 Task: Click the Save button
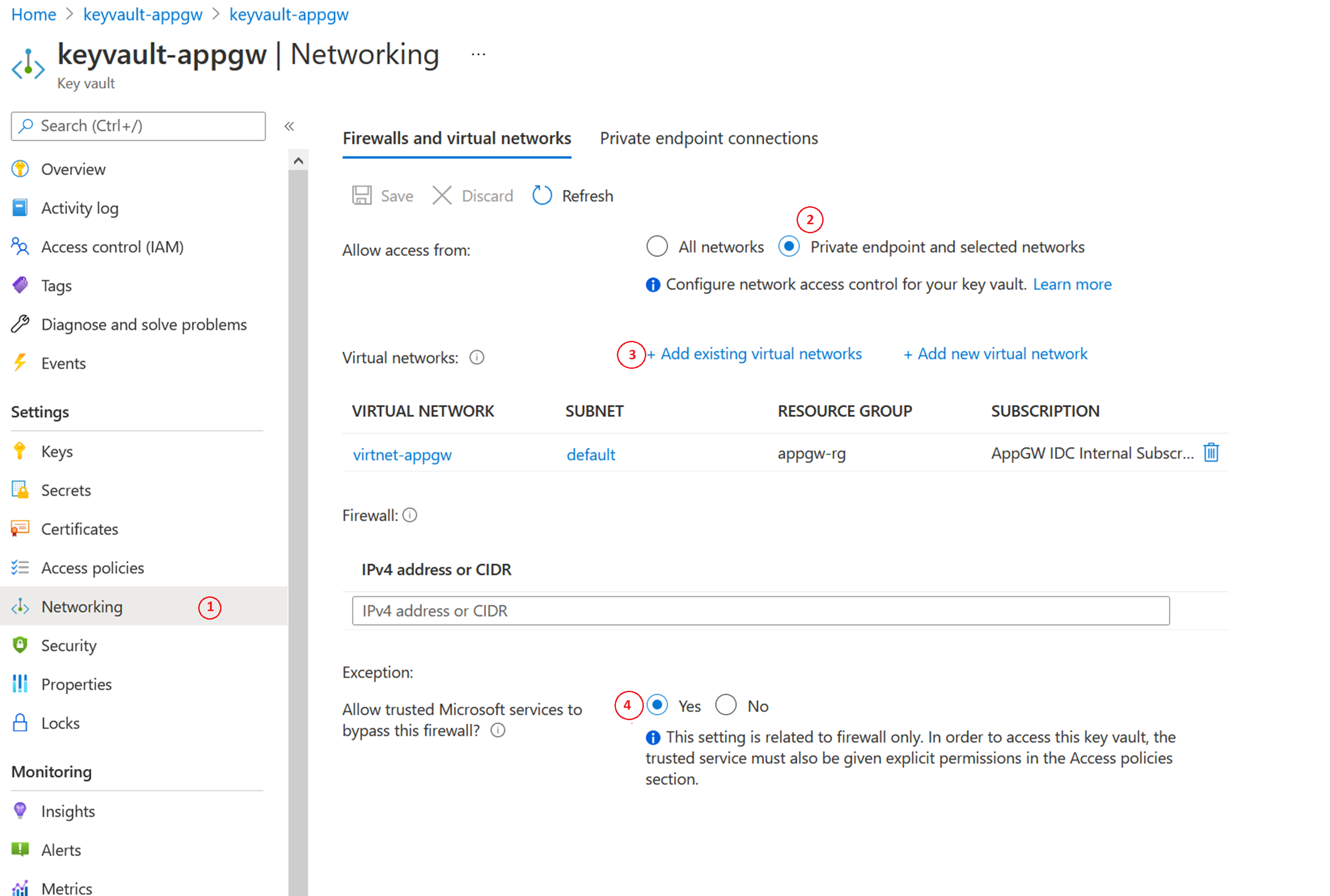pyautogui.click(x=385, y=195)
